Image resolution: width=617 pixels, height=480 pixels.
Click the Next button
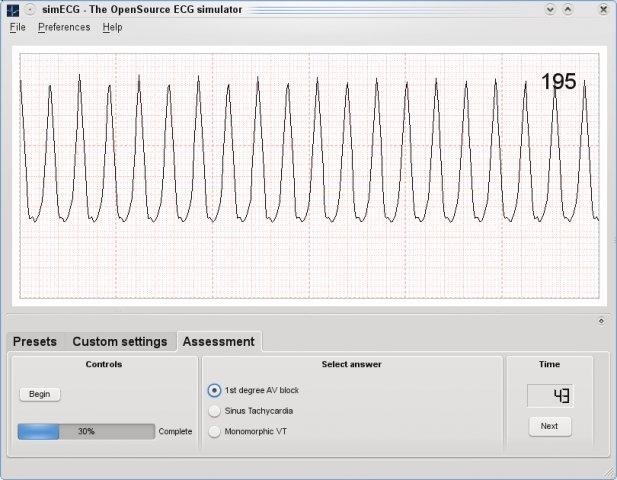coord(549,426)
